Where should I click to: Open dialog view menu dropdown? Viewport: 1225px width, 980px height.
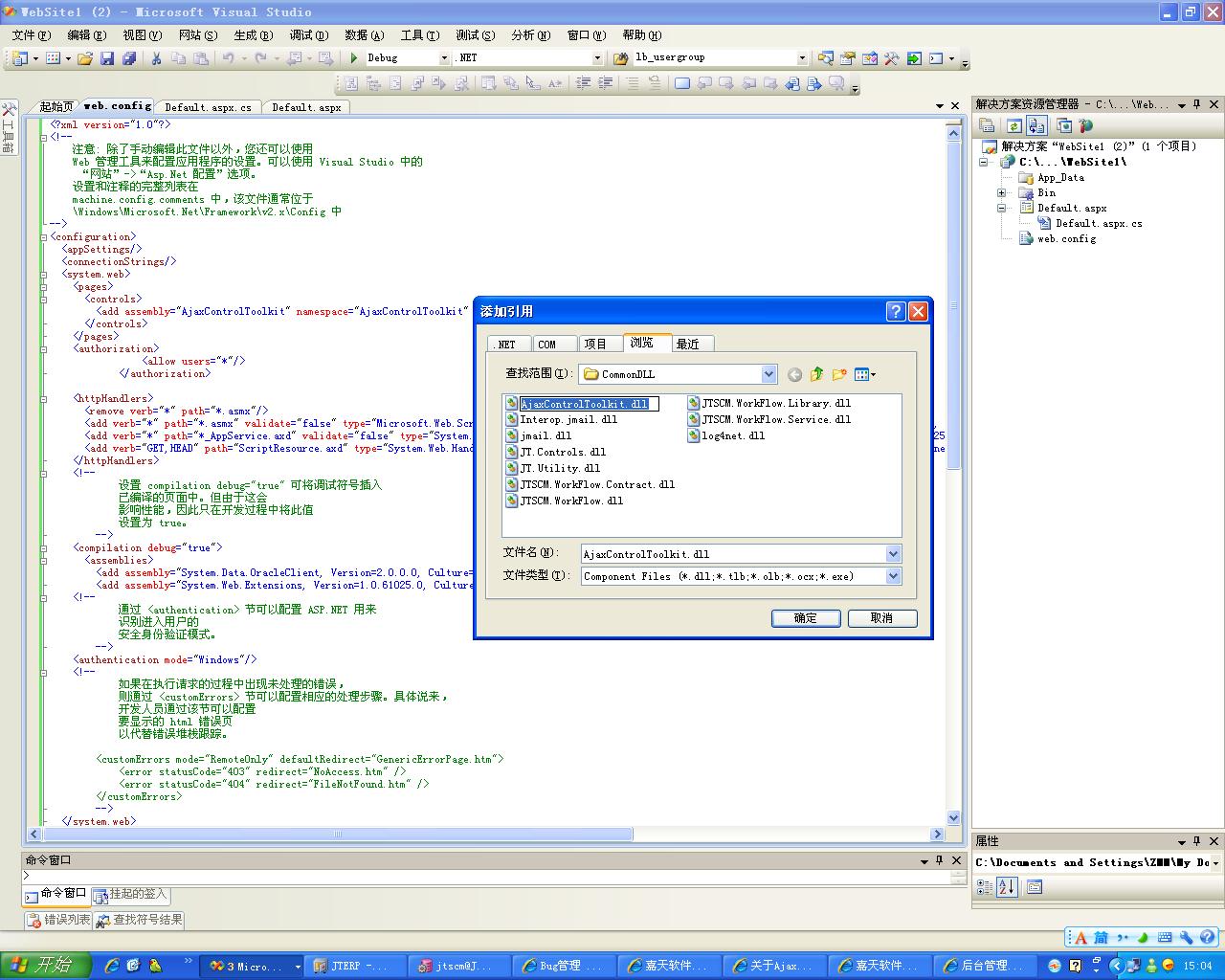coord(865,374)
